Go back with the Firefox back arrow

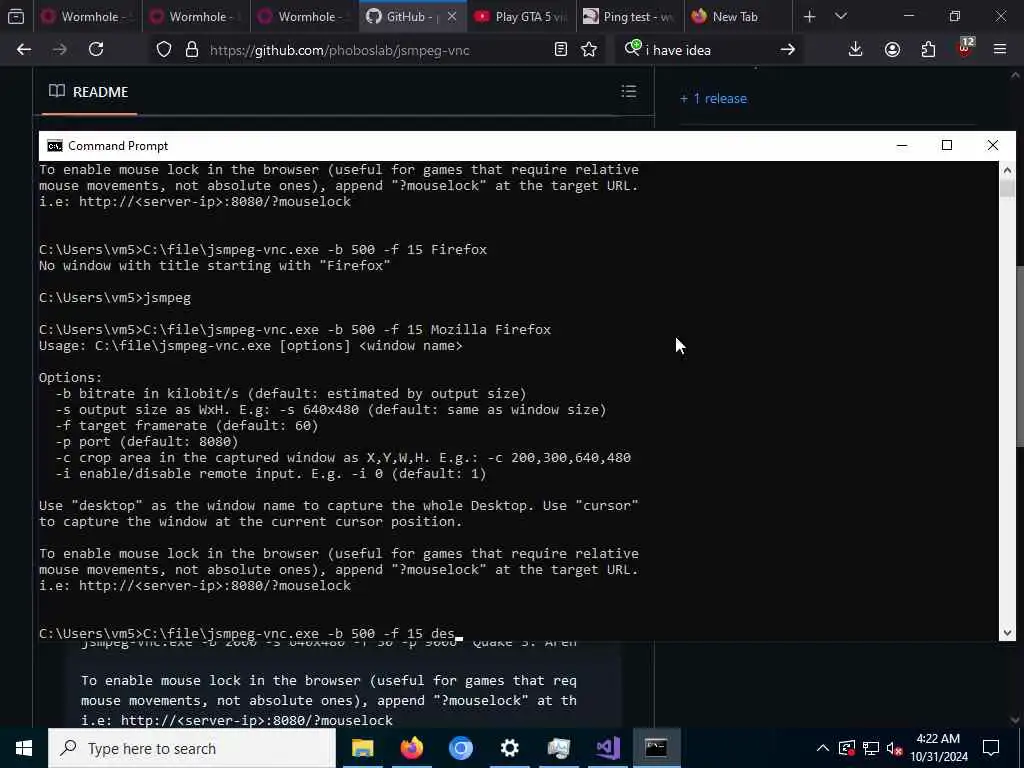24,50
